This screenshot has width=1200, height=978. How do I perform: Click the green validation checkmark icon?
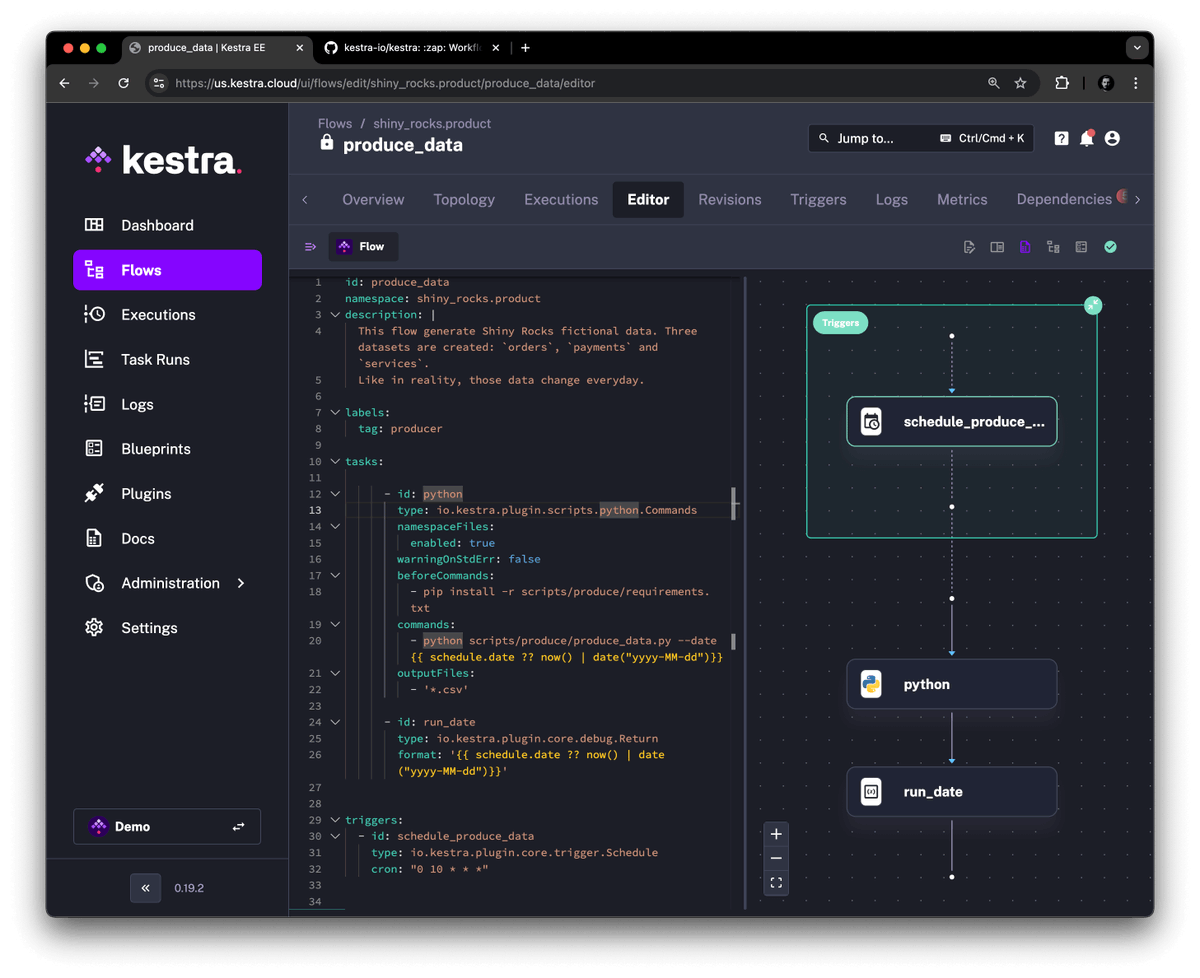click(x=1110, y=247)
